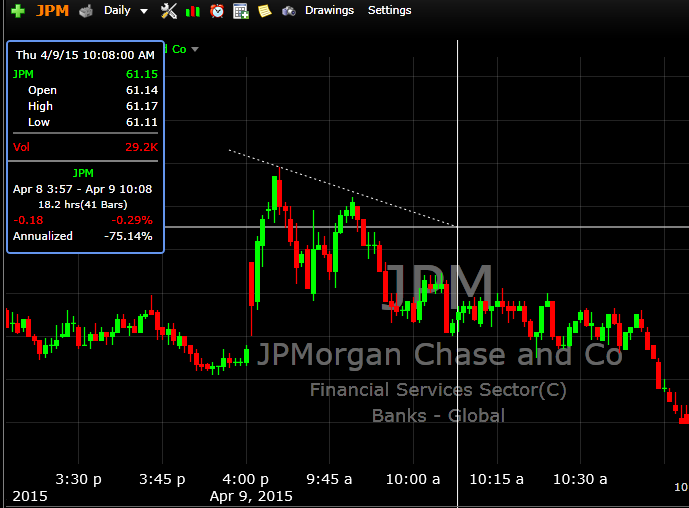Click the red and green bars chart icon
689x508 pixels.
[x=193, y=11]
